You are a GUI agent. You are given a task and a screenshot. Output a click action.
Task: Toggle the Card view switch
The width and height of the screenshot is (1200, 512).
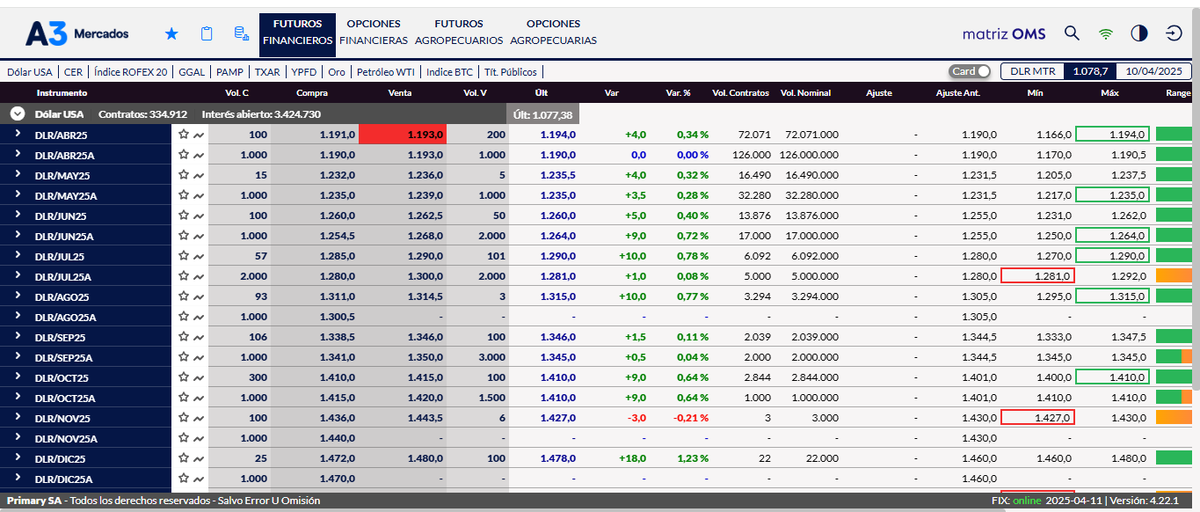[x=970, y=71]
